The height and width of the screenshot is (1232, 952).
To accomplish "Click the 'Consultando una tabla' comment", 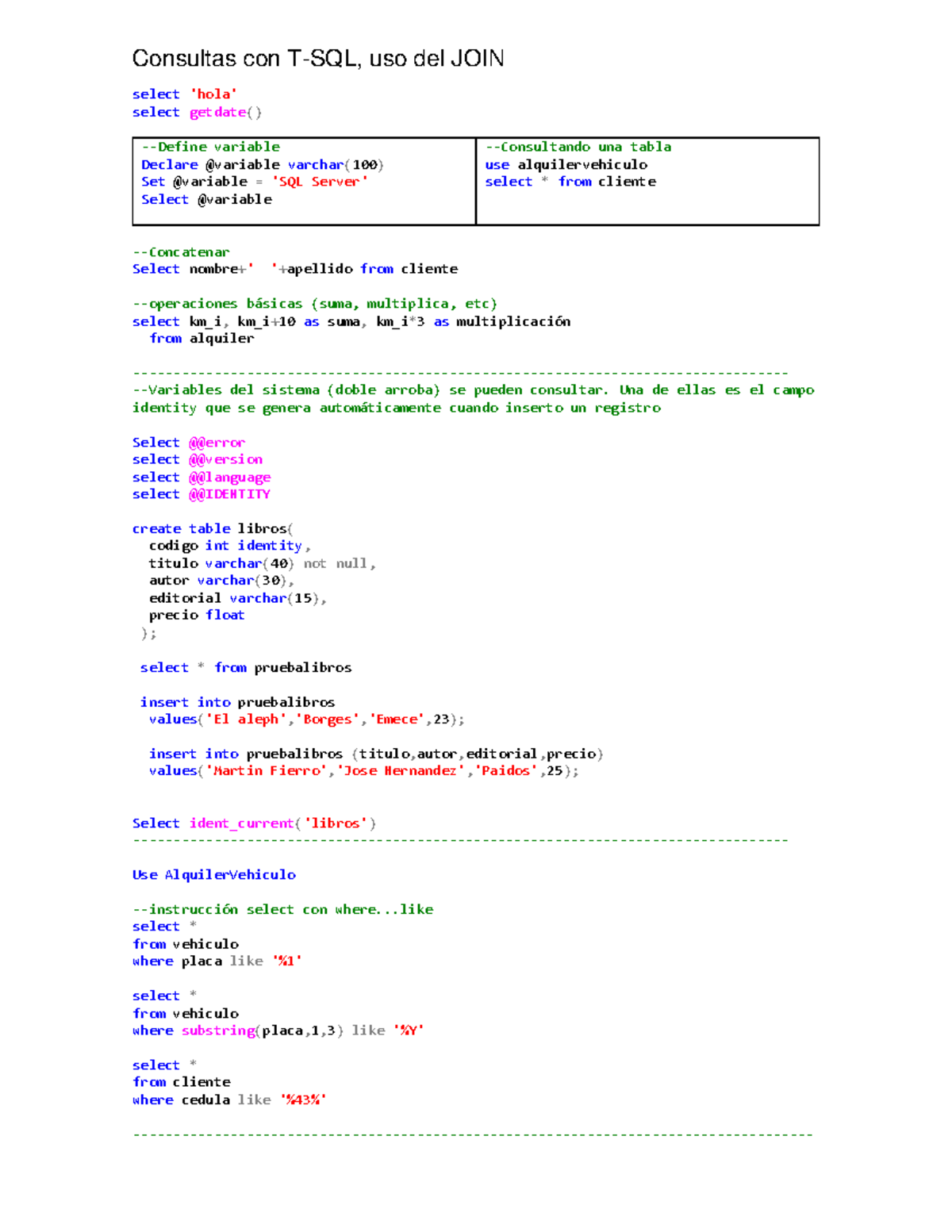I will [579, 147].
